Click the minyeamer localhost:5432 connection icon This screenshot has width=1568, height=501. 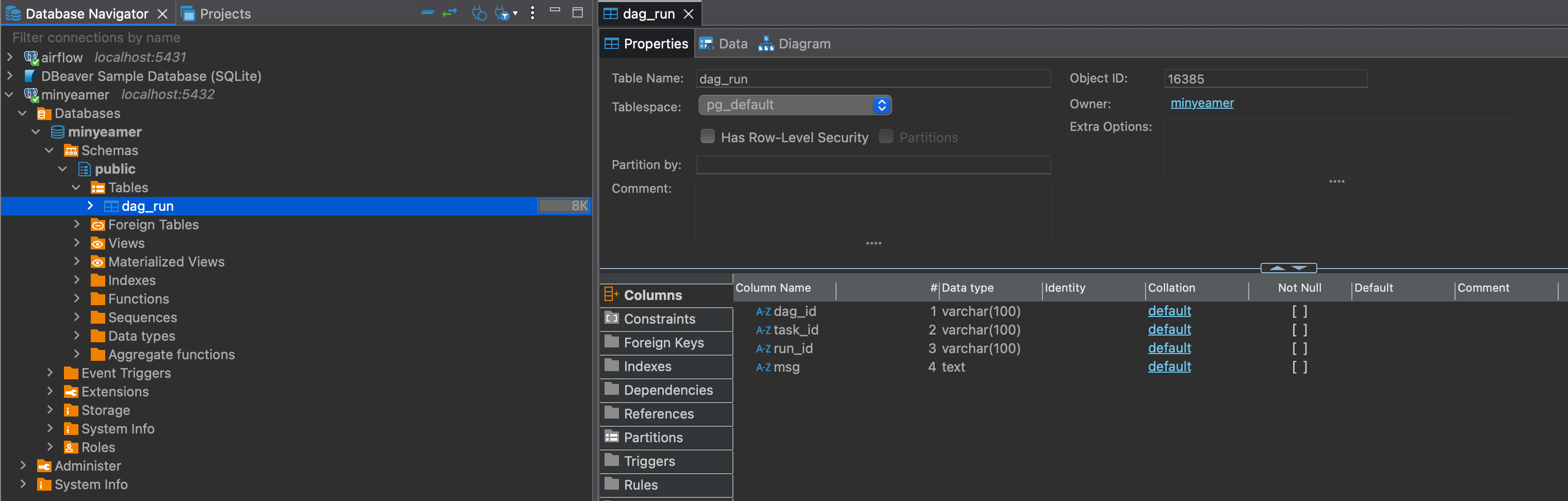click(31, 95)
